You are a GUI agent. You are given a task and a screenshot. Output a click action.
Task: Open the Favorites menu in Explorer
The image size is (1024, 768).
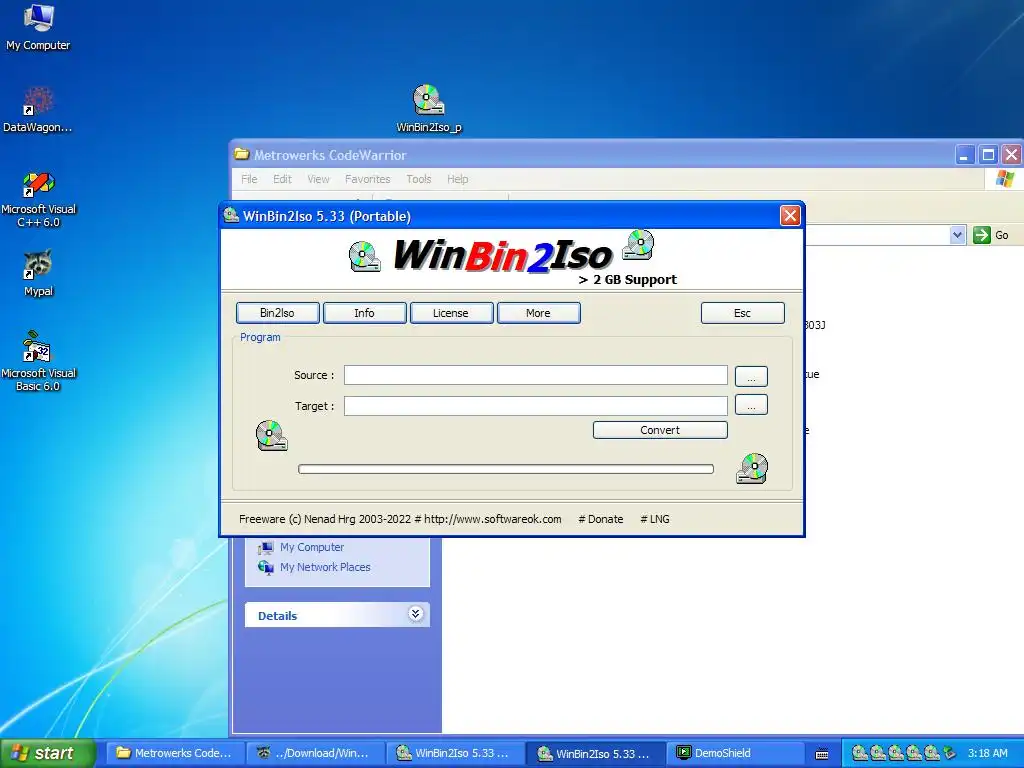368,179
